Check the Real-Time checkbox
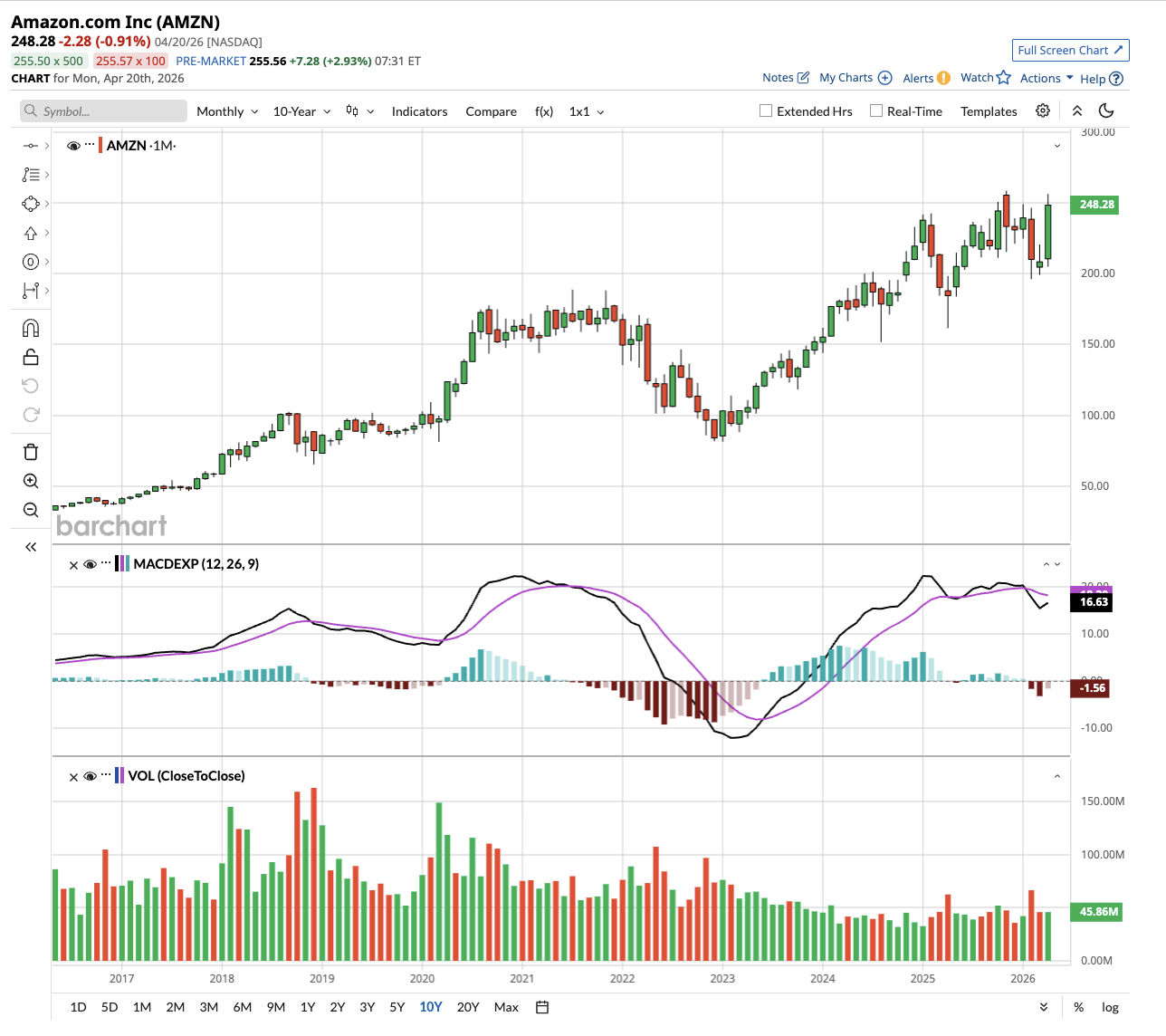 coord(876,111)
